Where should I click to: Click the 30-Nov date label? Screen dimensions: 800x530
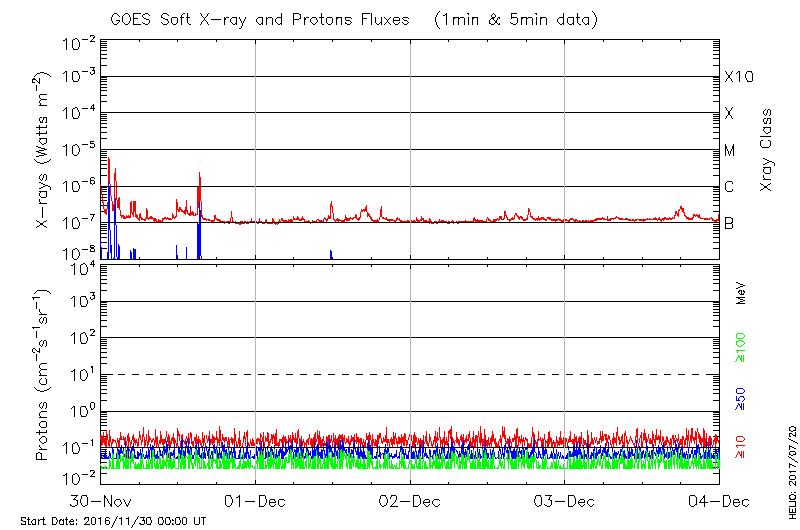click(101, 500)
